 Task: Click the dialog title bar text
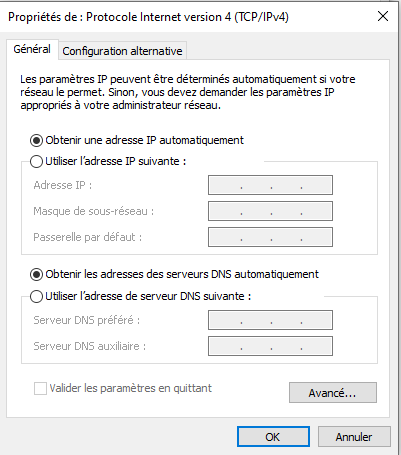pyautogui.click(x=148, y=17)
